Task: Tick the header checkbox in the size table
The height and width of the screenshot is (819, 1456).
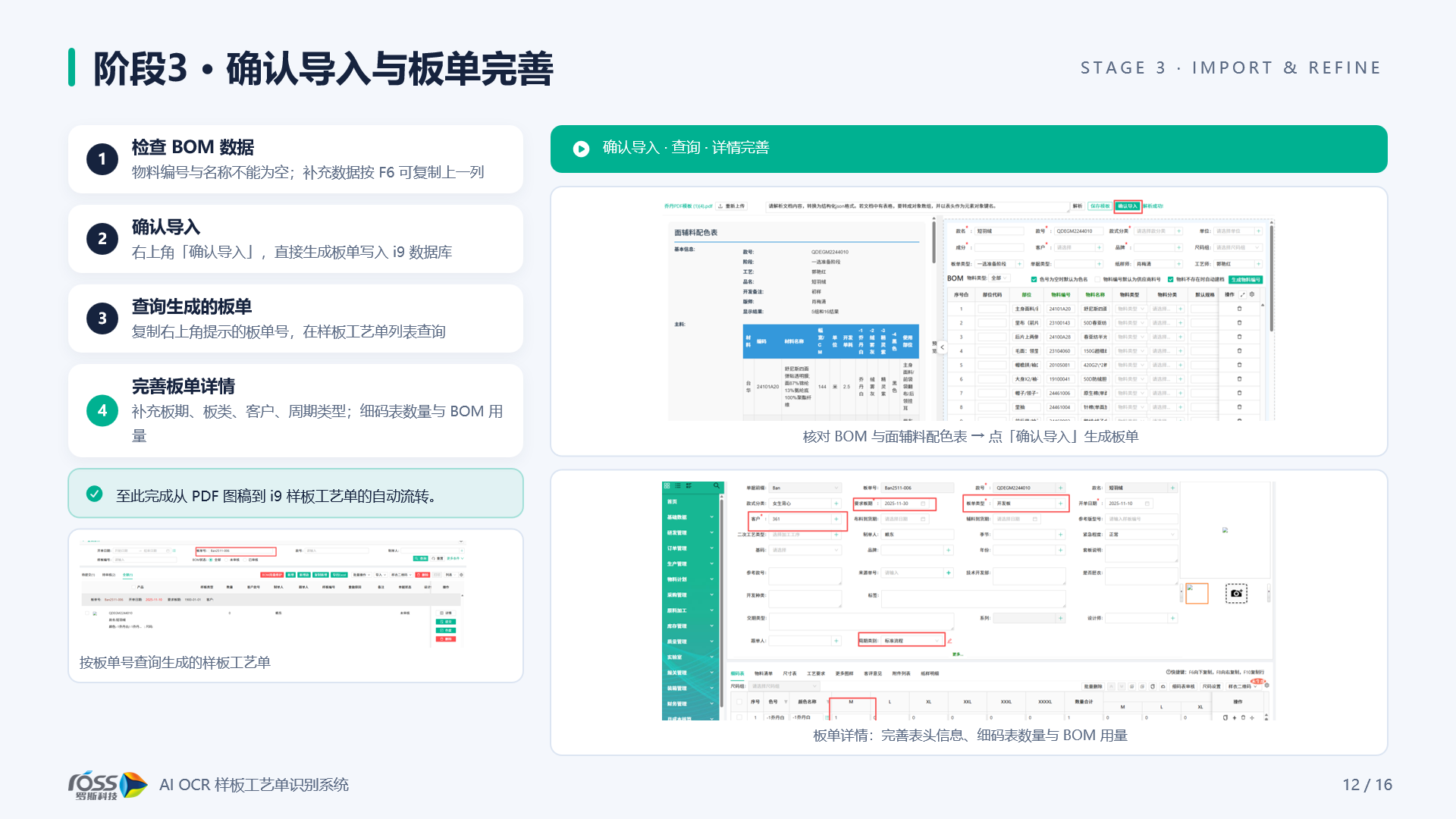Action: [739, 701]
